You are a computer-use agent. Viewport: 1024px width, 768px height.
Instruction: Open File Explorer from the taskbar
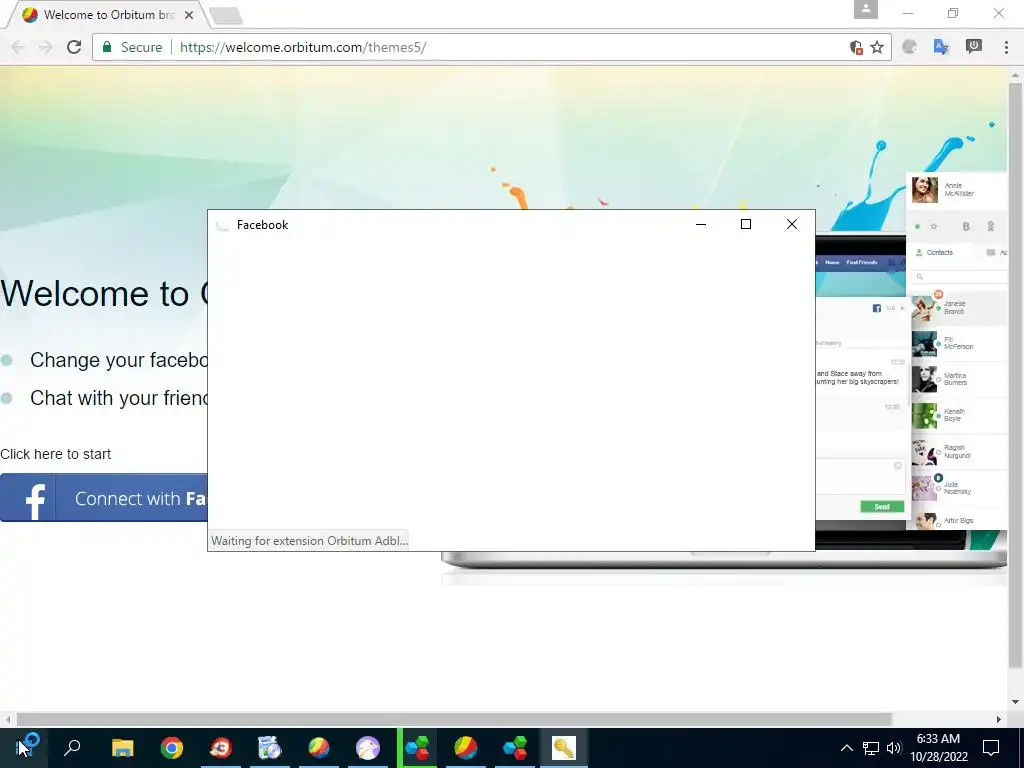click(x=122, y=748)
